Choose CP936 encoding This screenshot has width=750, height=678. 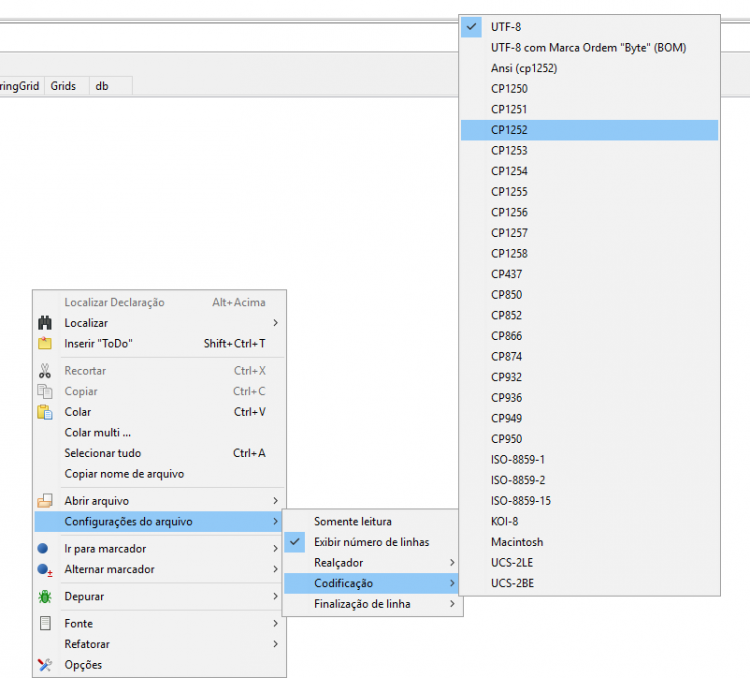(589, 398)
